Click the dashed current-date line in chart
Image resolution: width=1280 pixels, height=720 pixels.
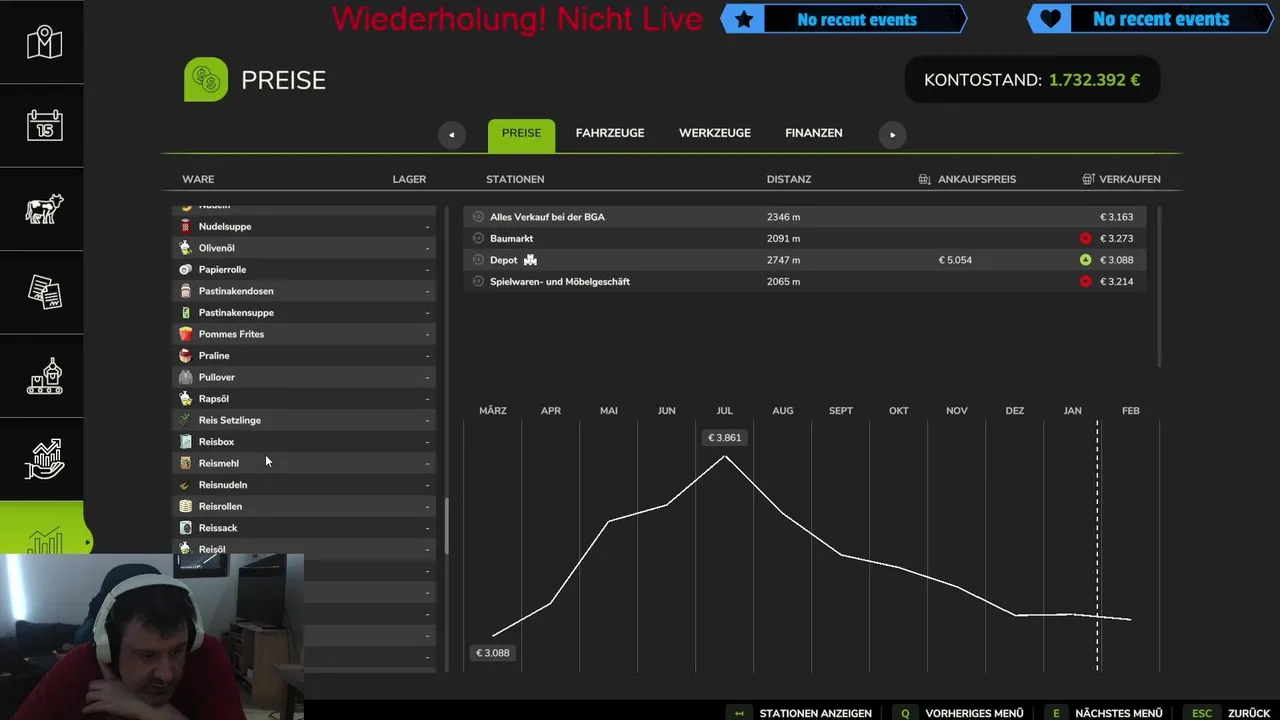pos(1097,546)
